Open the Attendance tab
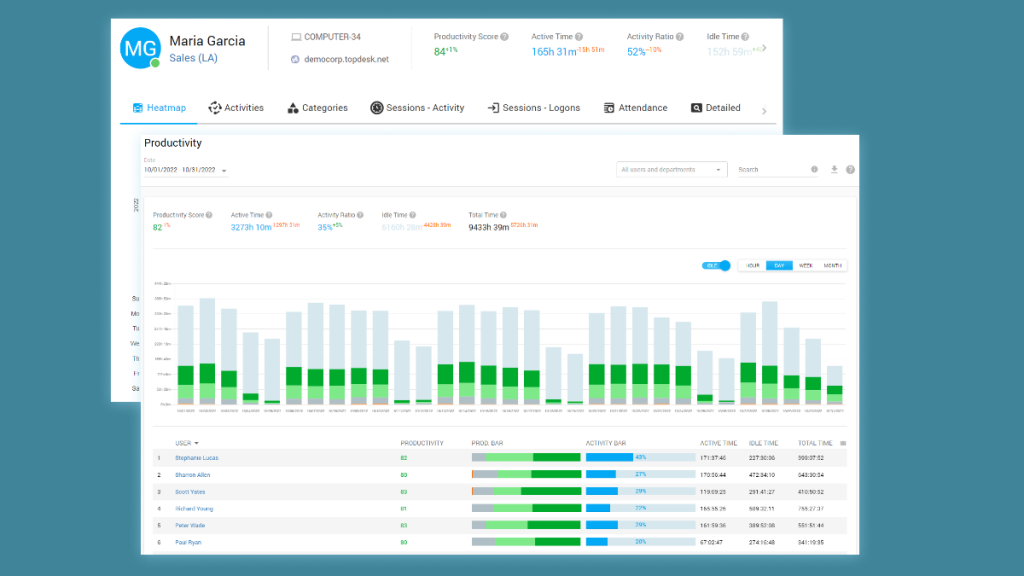This screenshot has width=1024, height=576. click(636, 107)
